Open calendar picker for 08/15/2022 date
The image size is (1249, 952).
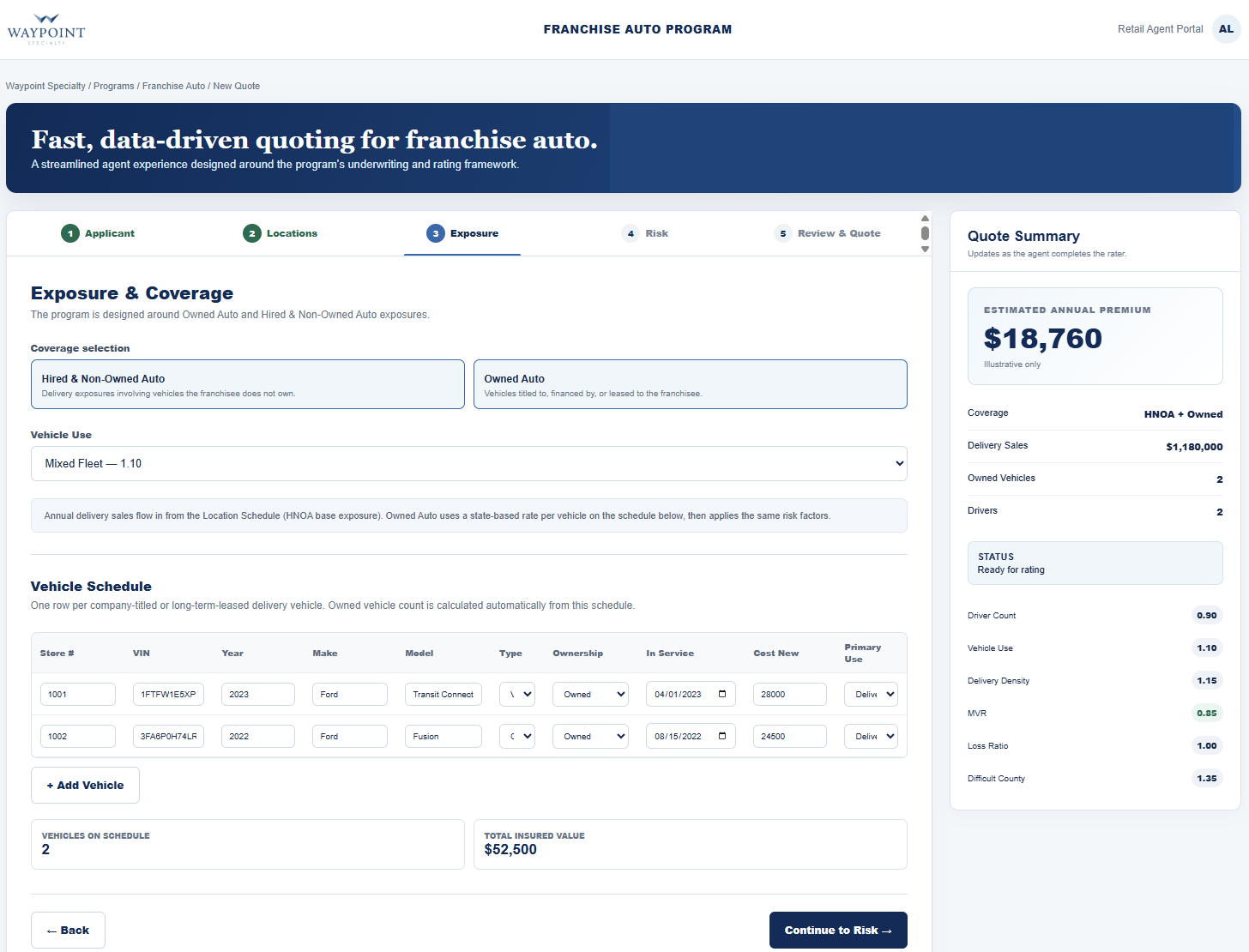tap(722, 736)
